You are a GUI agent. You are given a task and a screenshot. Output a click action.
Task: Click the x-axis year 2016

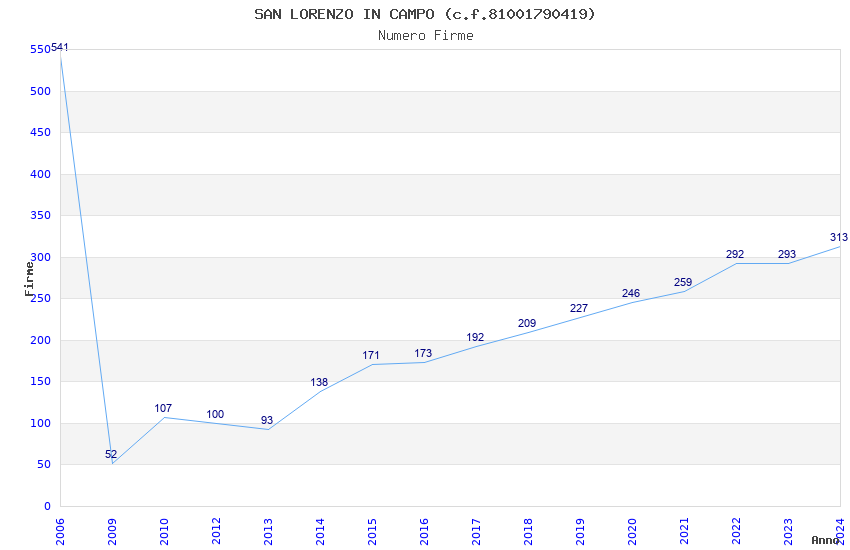point(424,532)
